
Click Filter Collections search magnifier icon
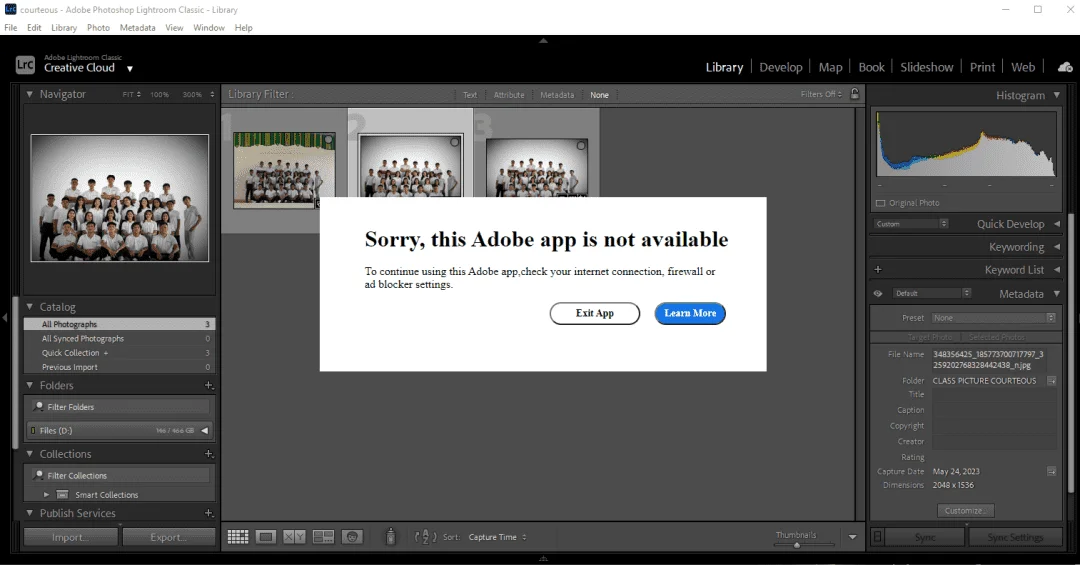pos(39,475)
